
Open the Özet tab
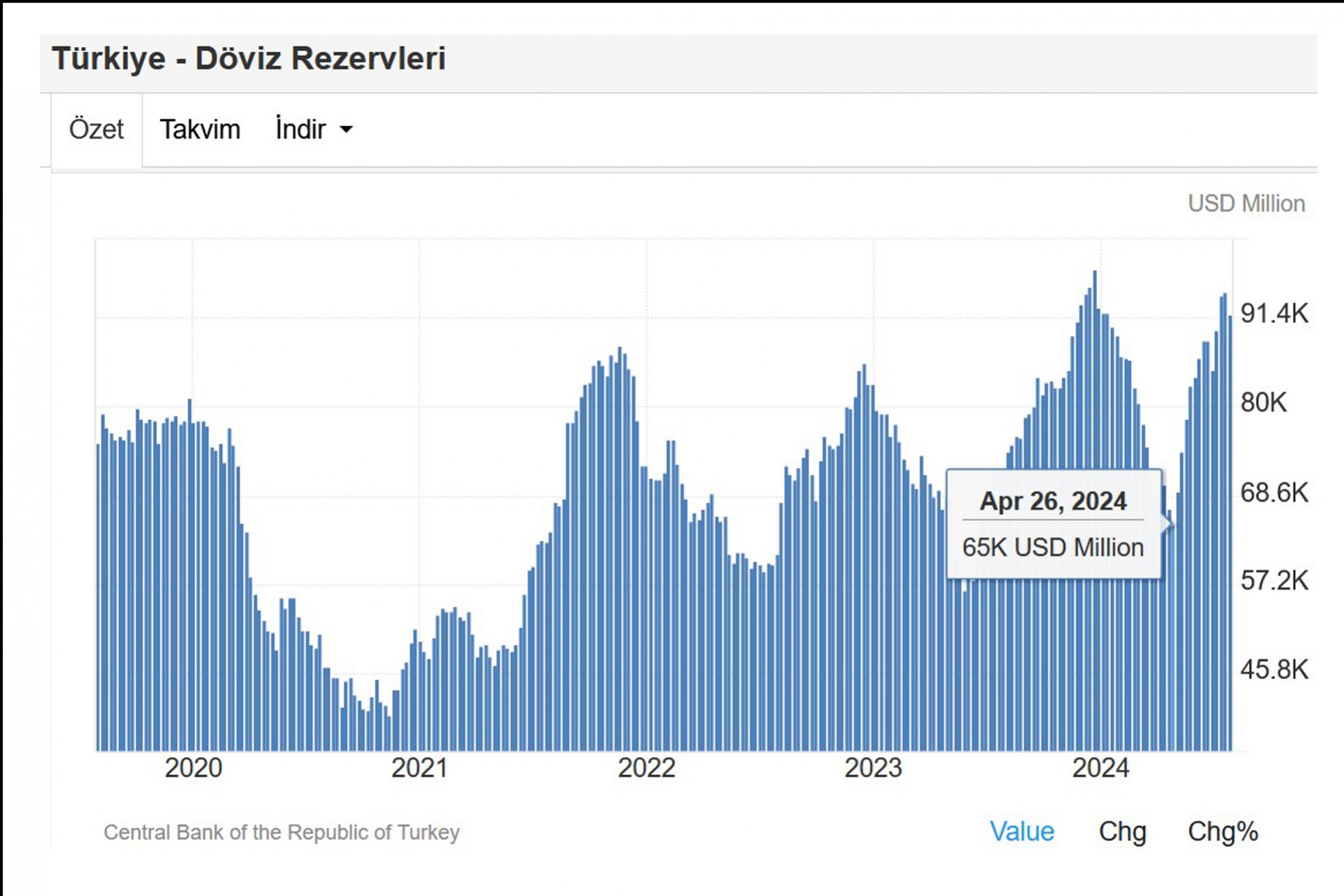97,129
